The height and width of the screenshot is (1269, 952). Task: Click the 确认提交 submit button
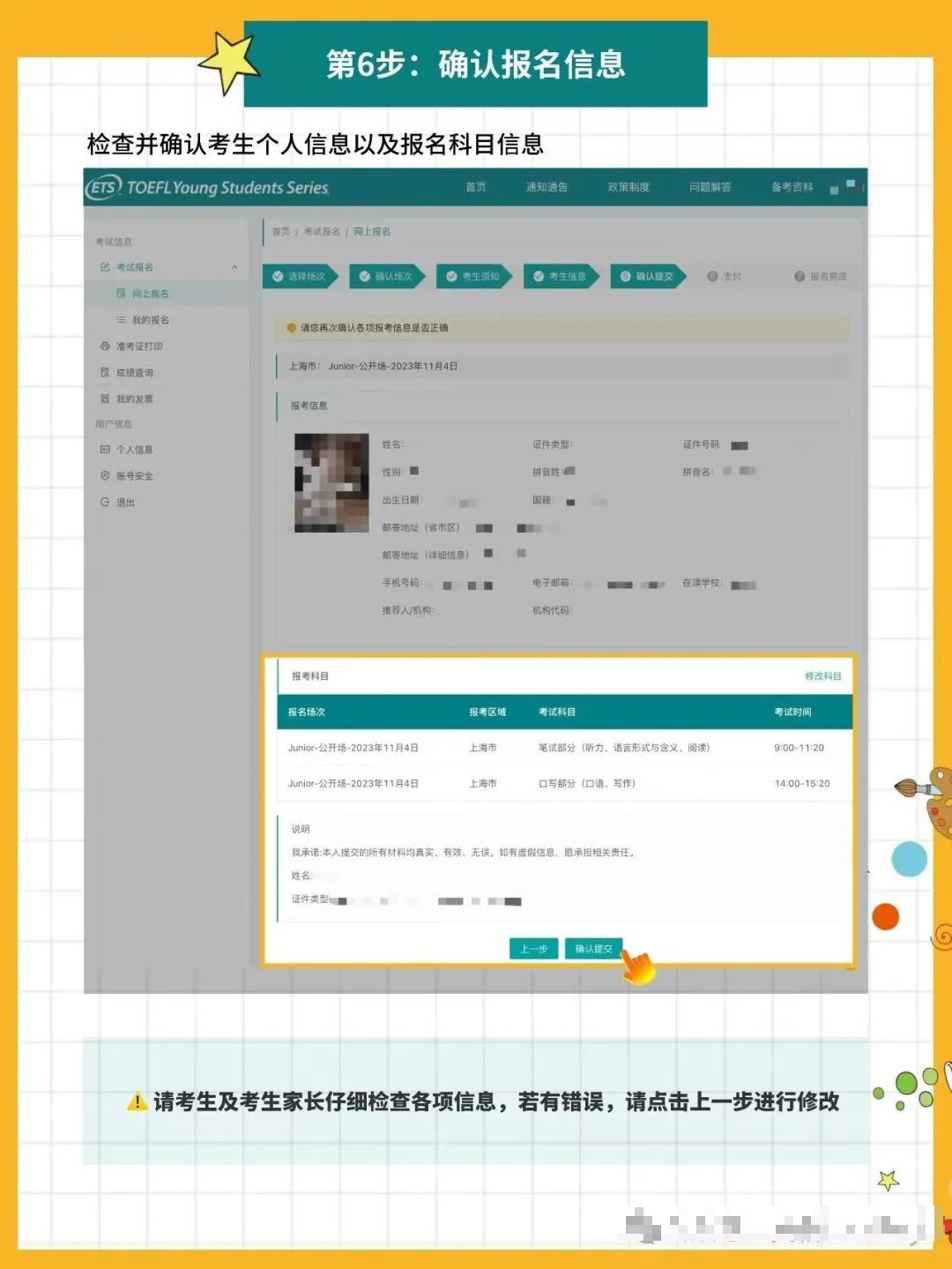(592, 950)
